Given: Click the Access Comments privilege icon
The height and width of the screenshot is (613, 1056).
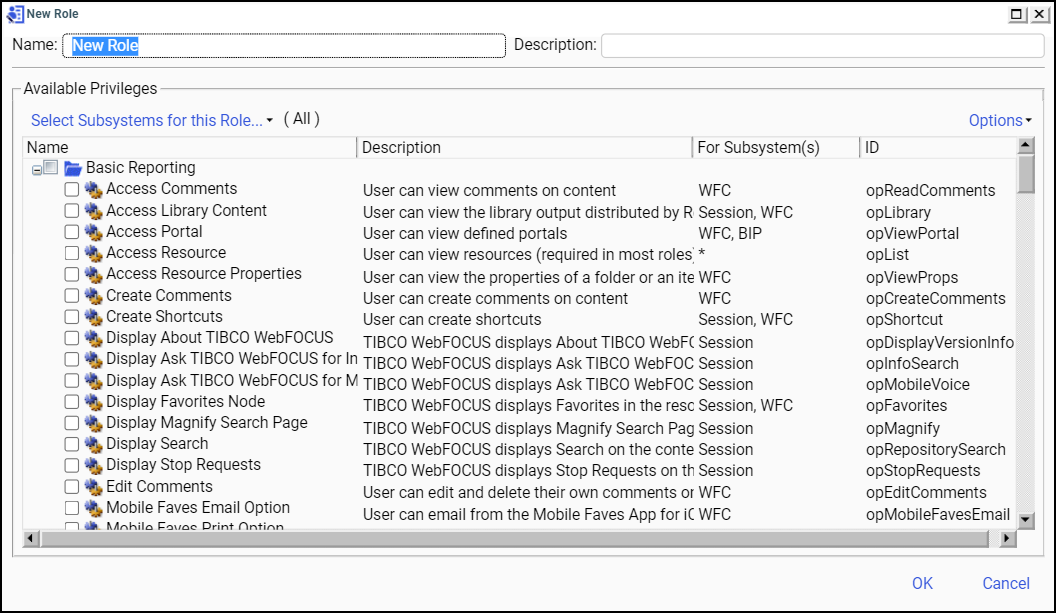Looking at the screenshot, I should click(94, 189).
